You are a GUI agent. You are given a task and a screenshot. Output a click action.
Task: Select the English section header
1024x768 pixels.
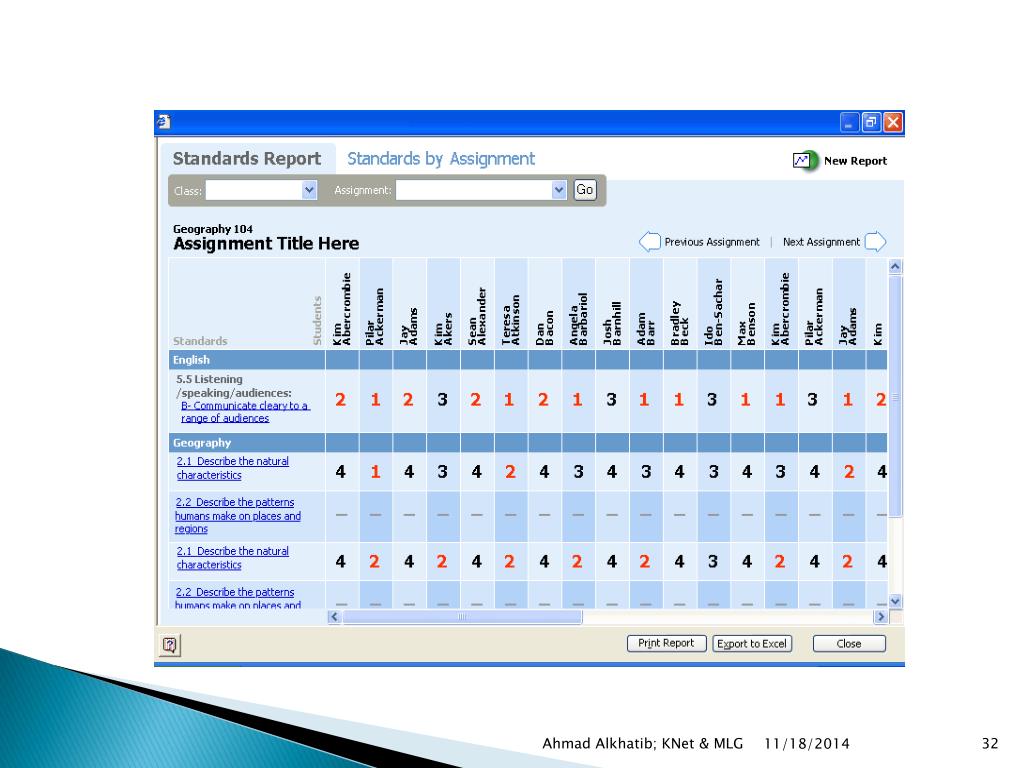click(247, 360)
